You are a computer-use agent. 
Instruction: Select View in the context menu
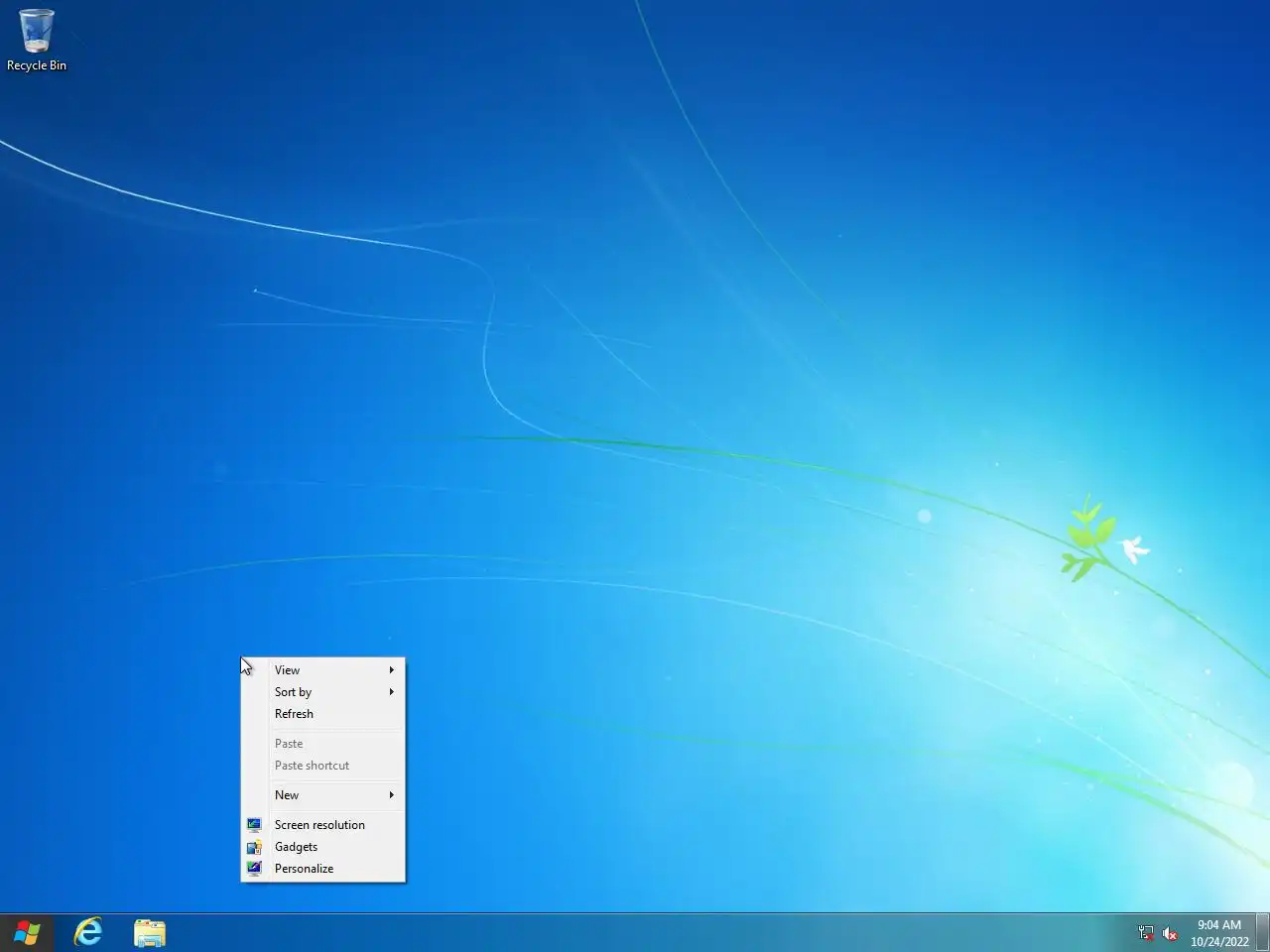(x=323, y=670)
